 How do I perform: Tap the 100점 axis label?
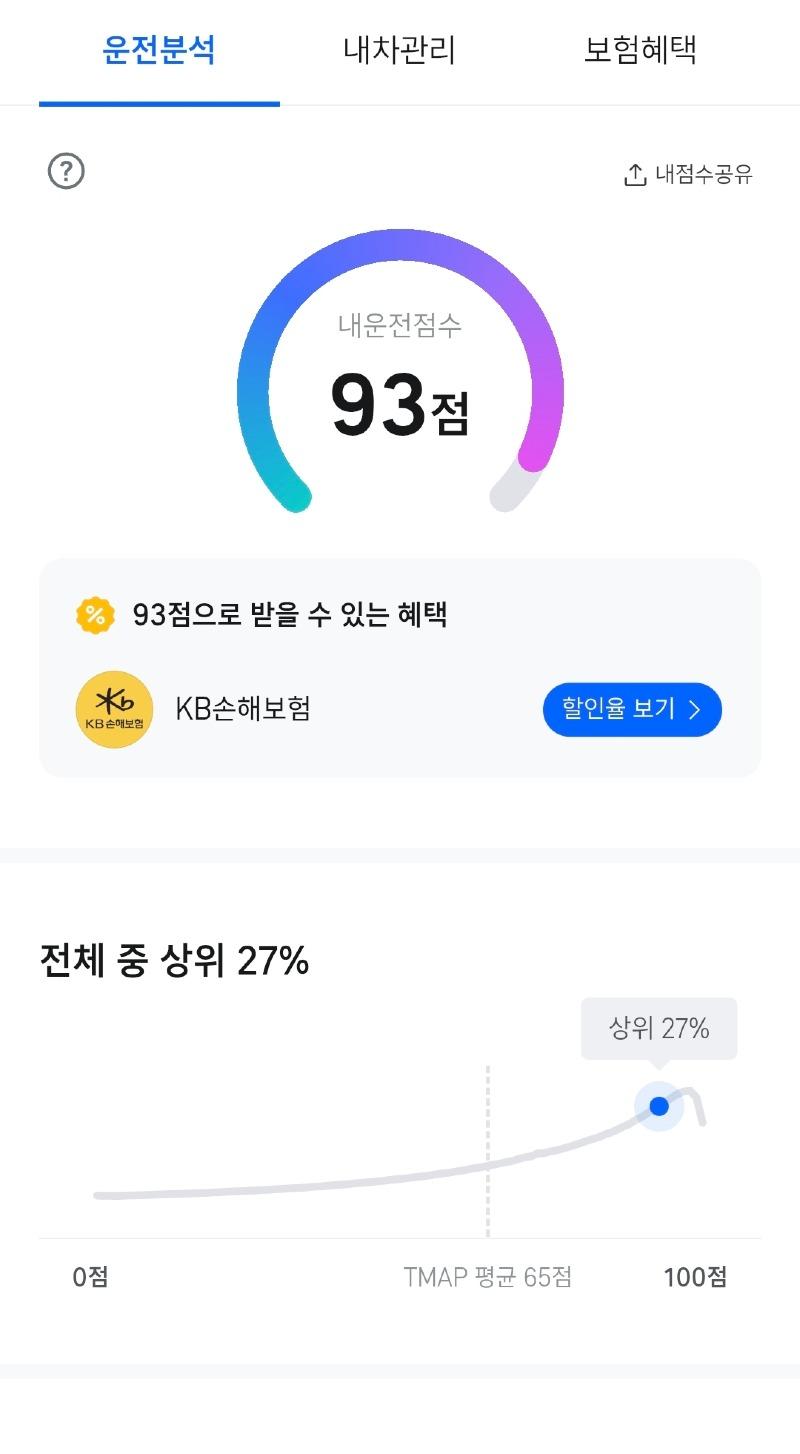coord(695,1277)
